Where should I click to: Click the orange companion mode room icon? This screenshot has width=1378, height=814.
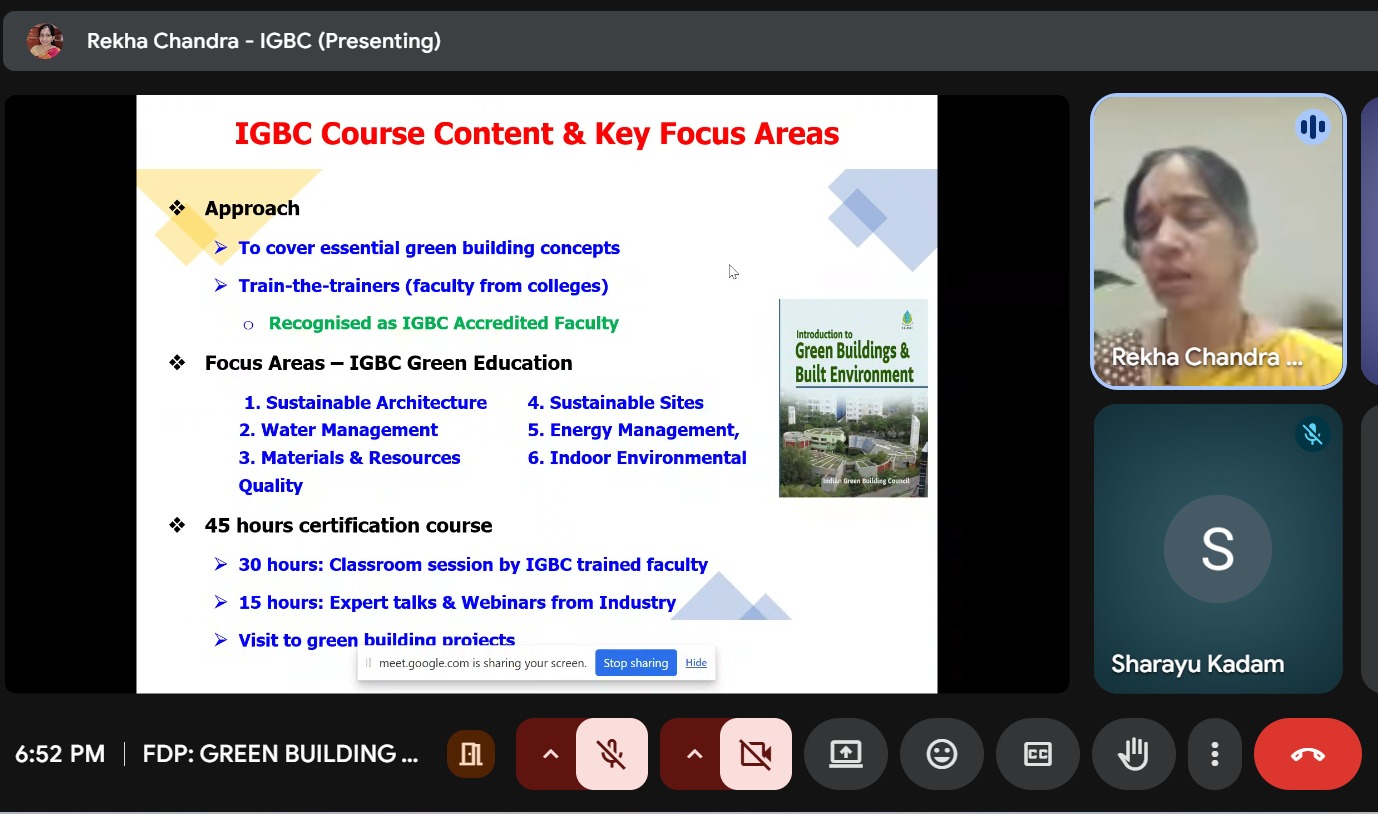[471, 754]
